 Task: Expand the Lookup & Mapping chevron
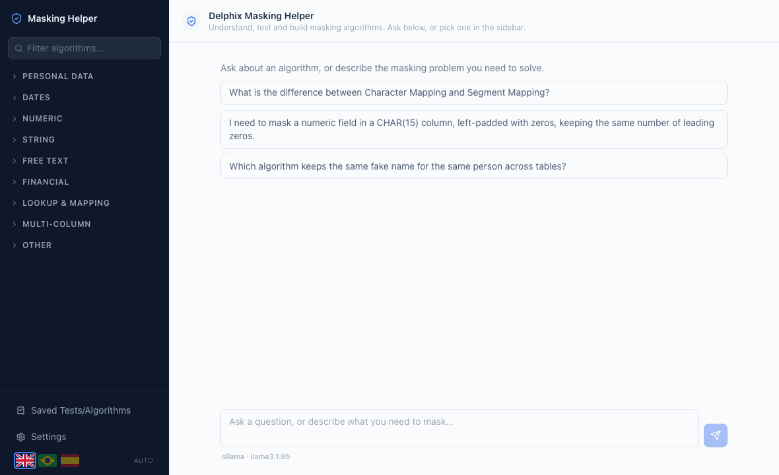point(14,203)
